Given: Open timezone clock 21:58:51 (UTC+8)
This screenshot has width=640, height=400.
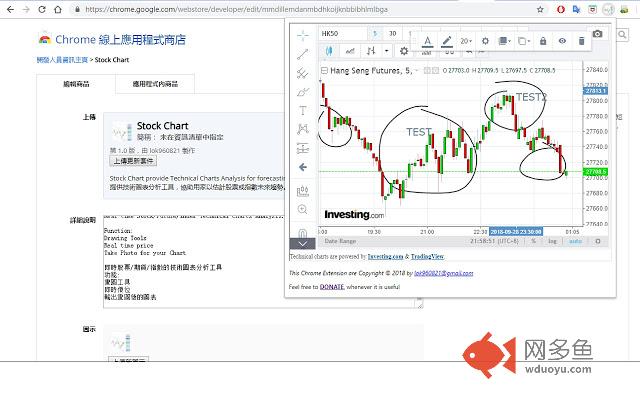Looking at the screenshot, I should click(x=494, y=241).
